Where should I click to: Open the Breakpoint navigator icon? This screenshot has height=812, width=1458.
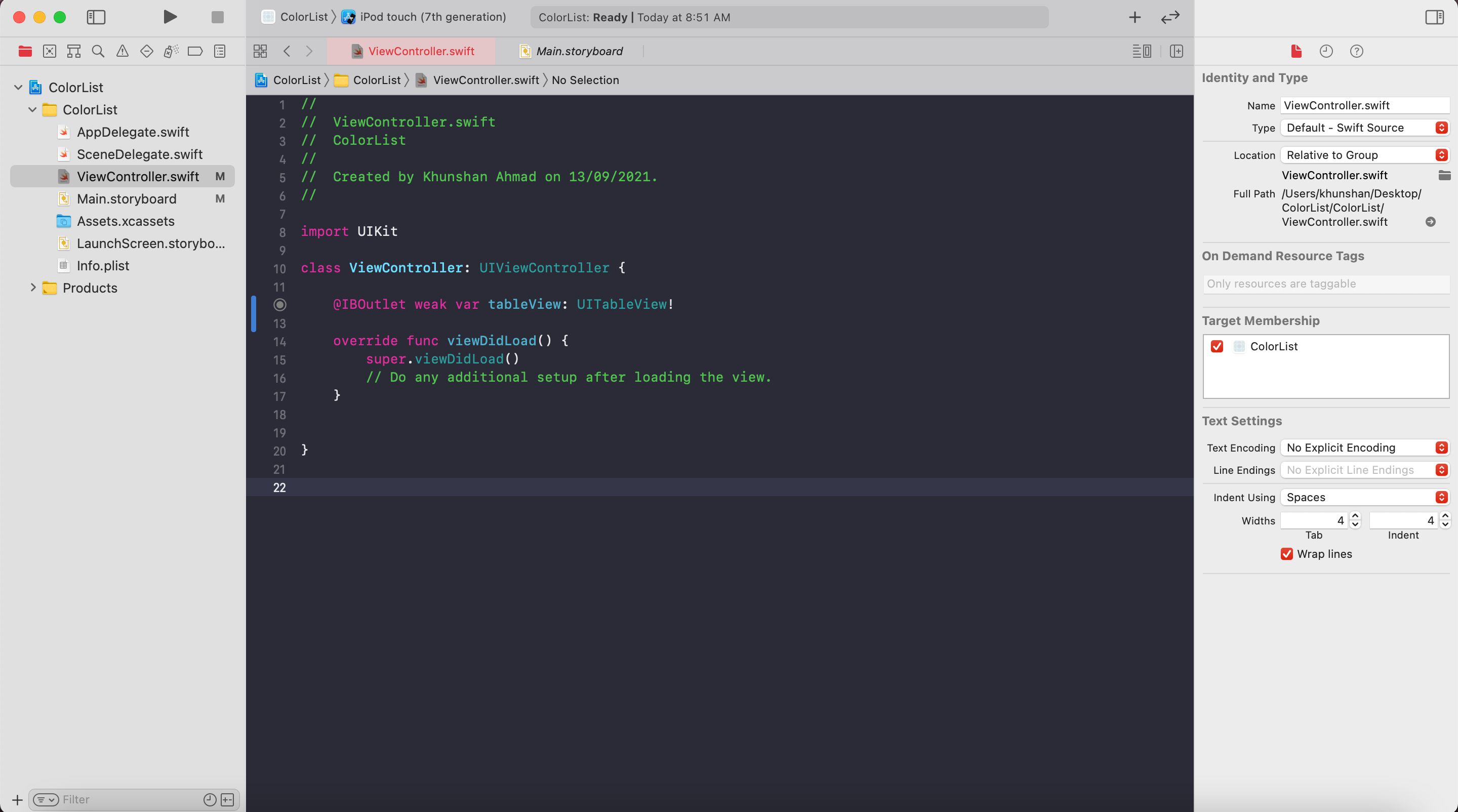click(195, 52)
